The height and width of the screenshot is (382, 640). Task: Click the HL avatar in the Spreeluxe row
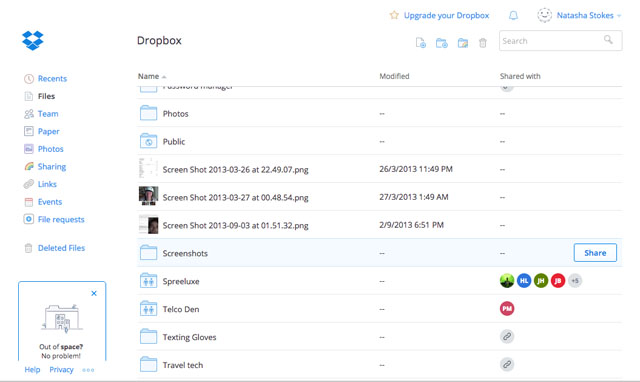pyautogui.click(x=524, y=281)
